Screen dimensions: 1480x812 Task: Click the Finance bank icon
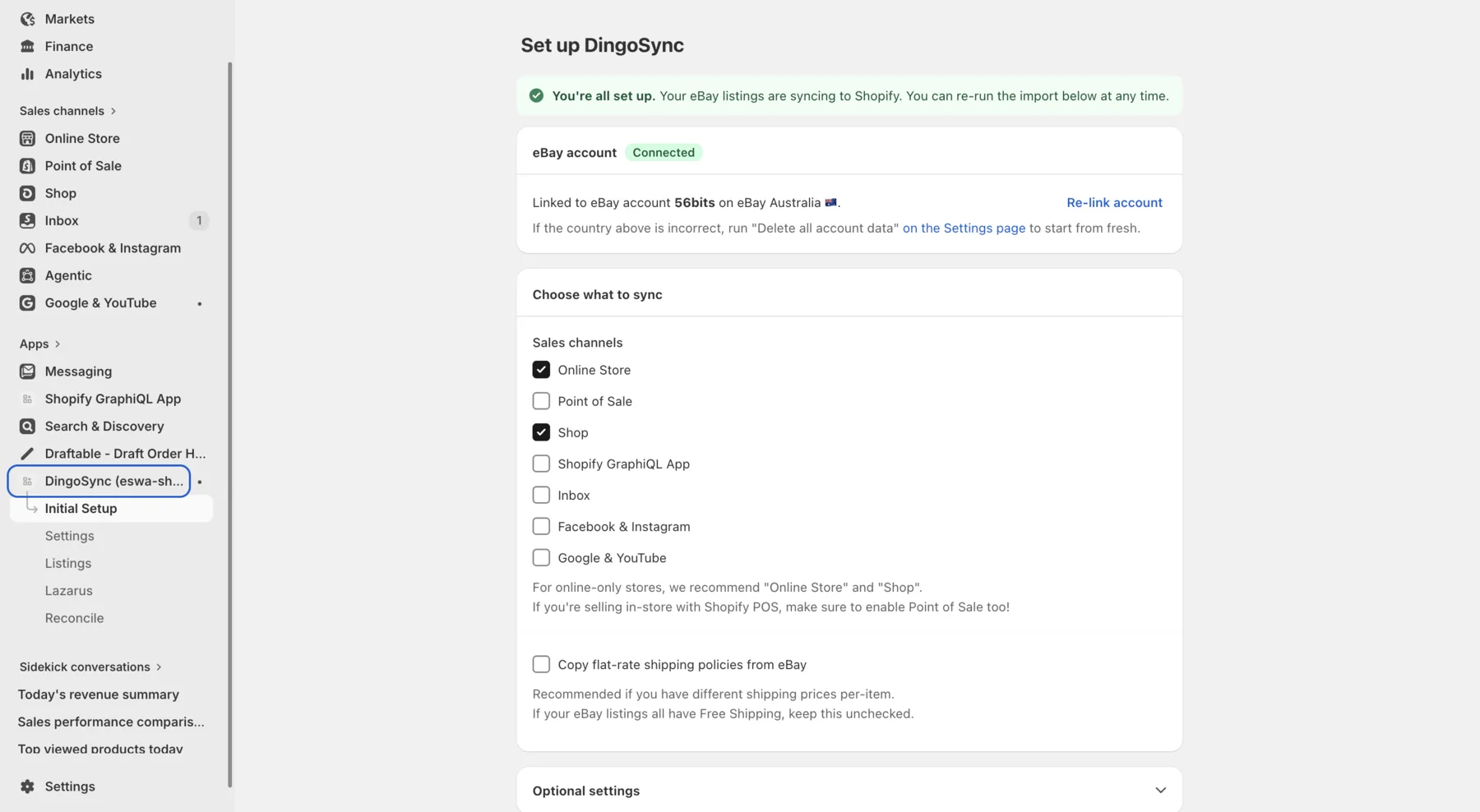[x=27, y=46]
